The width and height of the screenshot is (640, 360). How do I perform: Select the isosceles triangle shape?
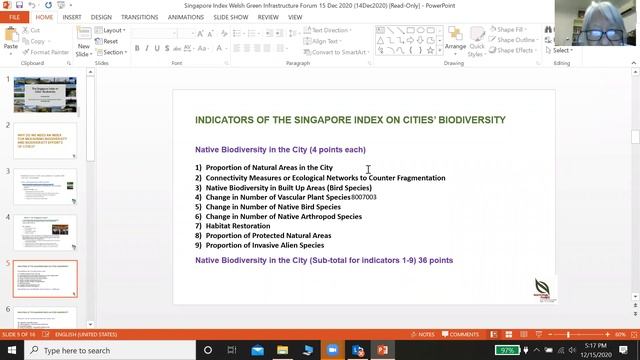pos(380,40)
